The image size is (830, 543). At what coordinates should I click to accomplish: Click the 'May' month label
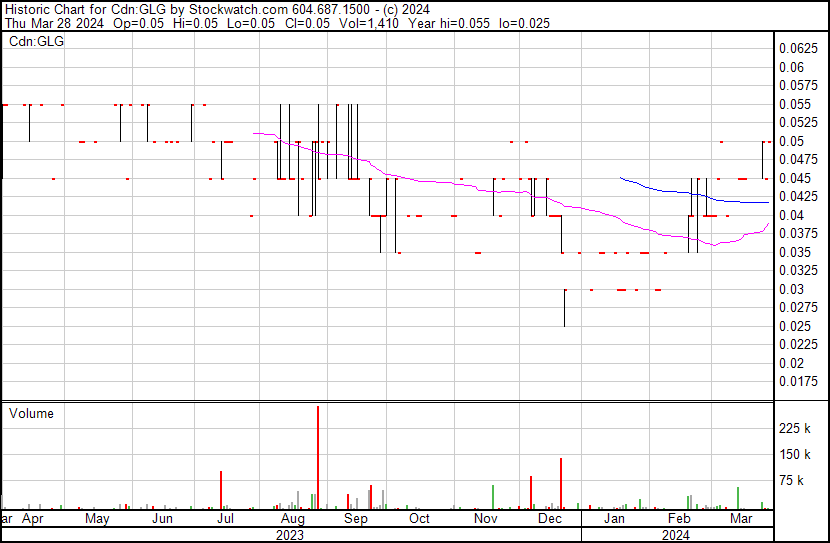coord(97,519)
